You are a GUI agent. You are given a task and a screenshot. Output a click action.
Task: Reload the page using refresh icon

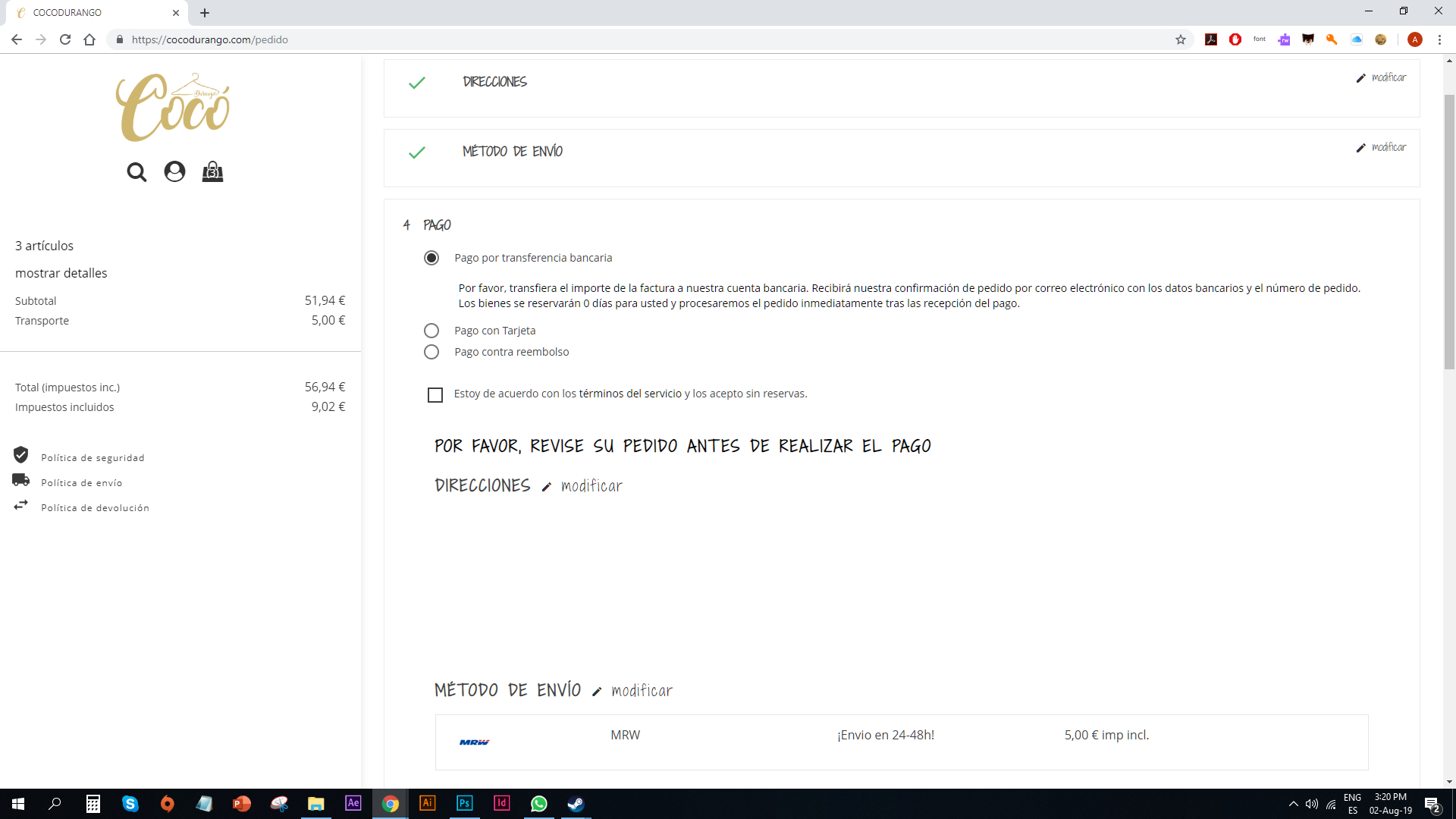pos(65,39)
